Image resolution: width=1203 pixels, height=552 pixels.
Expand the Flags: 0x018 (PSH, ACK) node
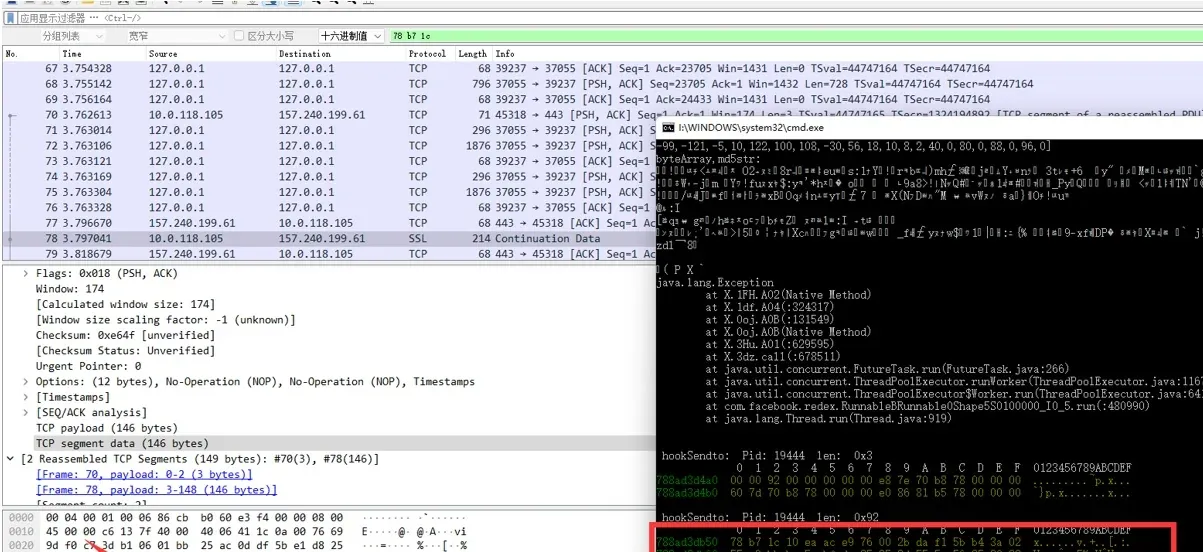(x=26, y=273)
